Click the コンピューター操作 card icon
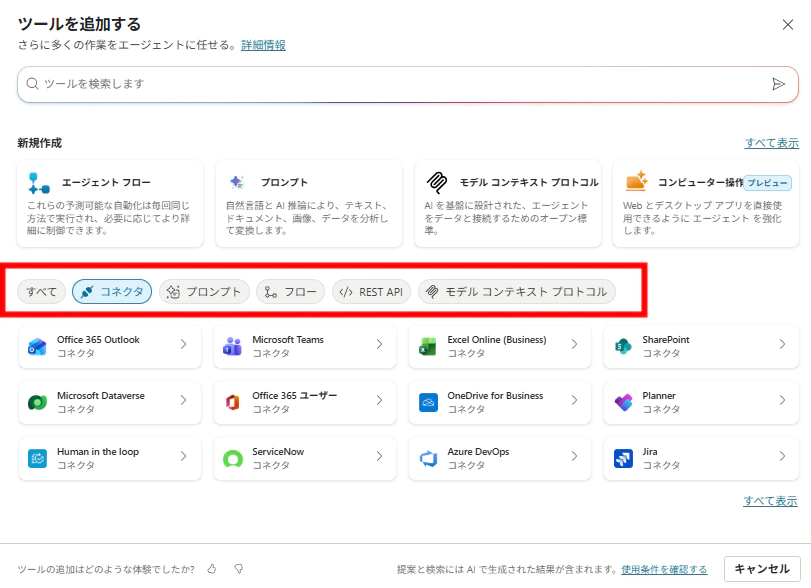Image resolution: width=811 pixels, height=588 pixels. (636, 181)
